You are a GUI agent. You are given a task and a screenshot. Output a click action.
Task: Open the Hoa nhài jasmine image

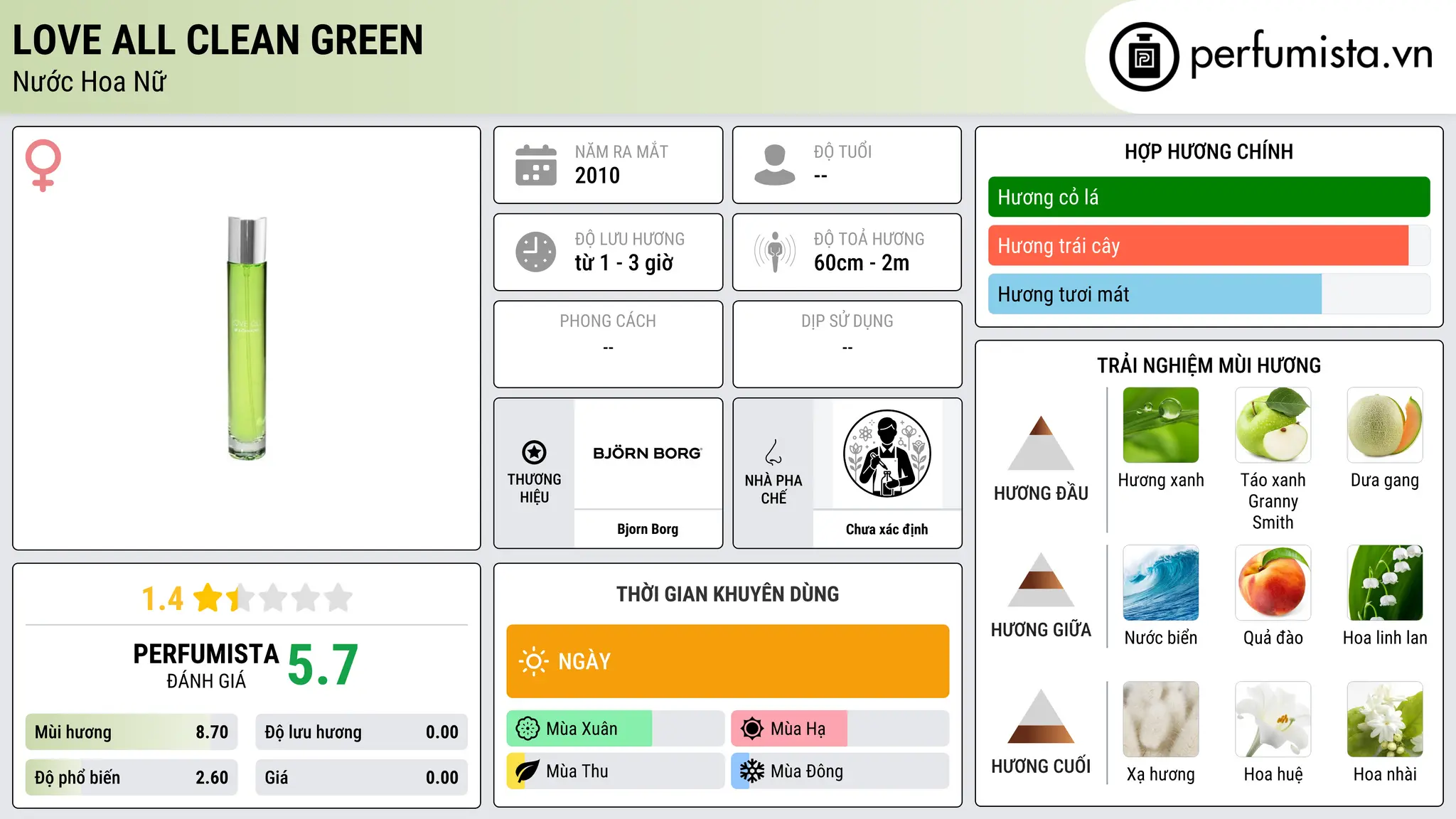click(1385, 719)
